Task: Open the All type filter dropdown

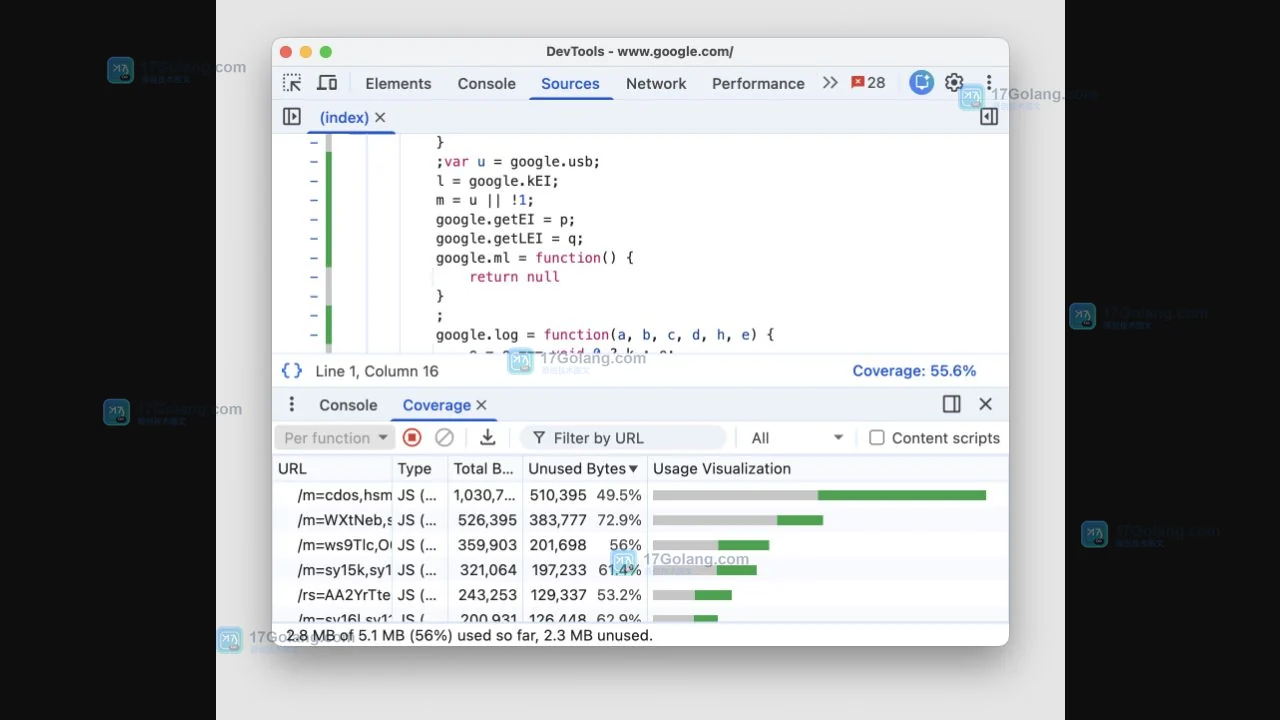Action: 796,438
